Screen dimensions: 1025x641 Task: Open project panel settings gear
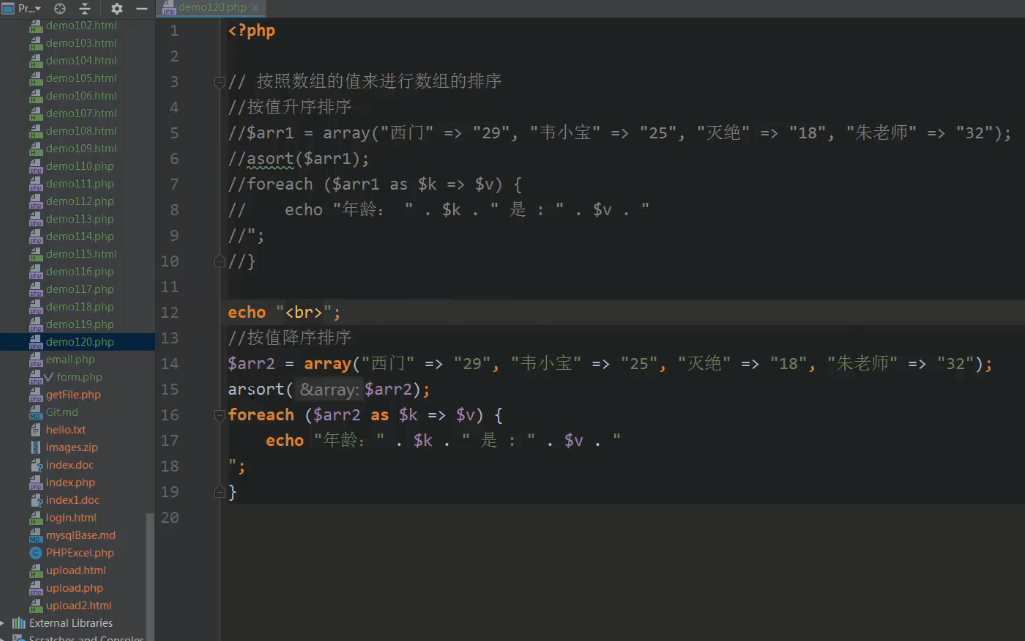point(116,8)
